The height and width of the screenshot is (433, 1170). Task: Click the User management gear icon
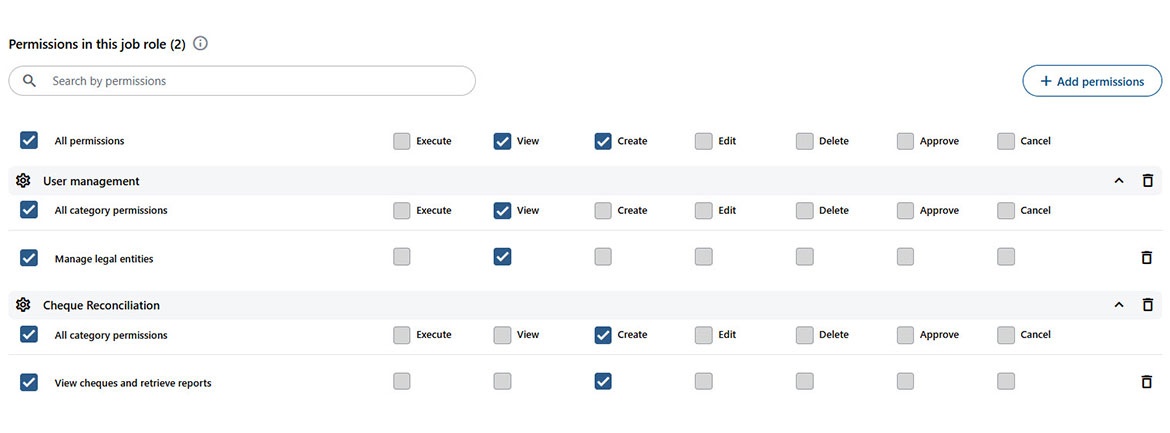pyautogui.click(x=23, y=181)
